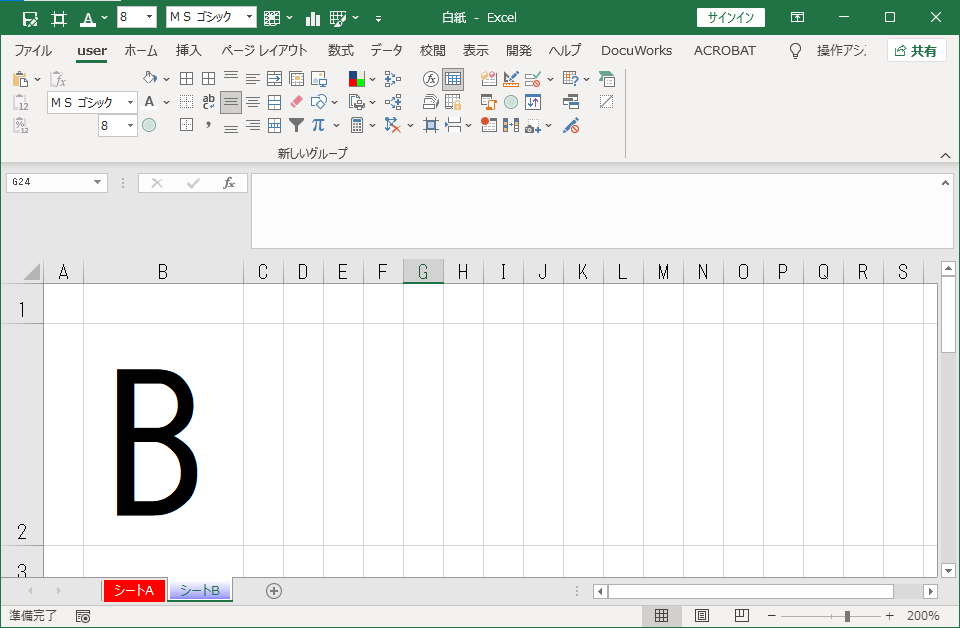Open the customize quick access toolbar dropdown
The image size is (960, 628).
(x=378, y=19)
